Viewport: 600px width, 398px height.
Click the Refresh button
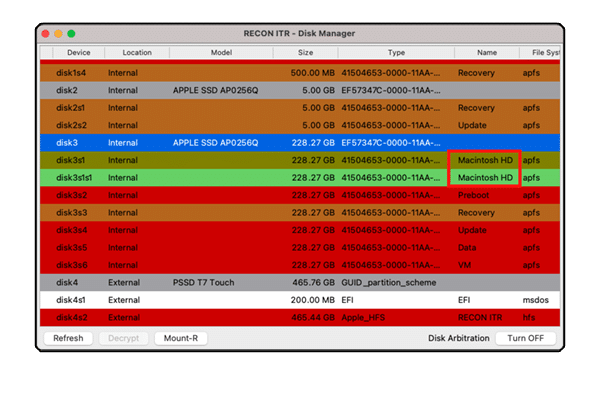tap(68, 338)
